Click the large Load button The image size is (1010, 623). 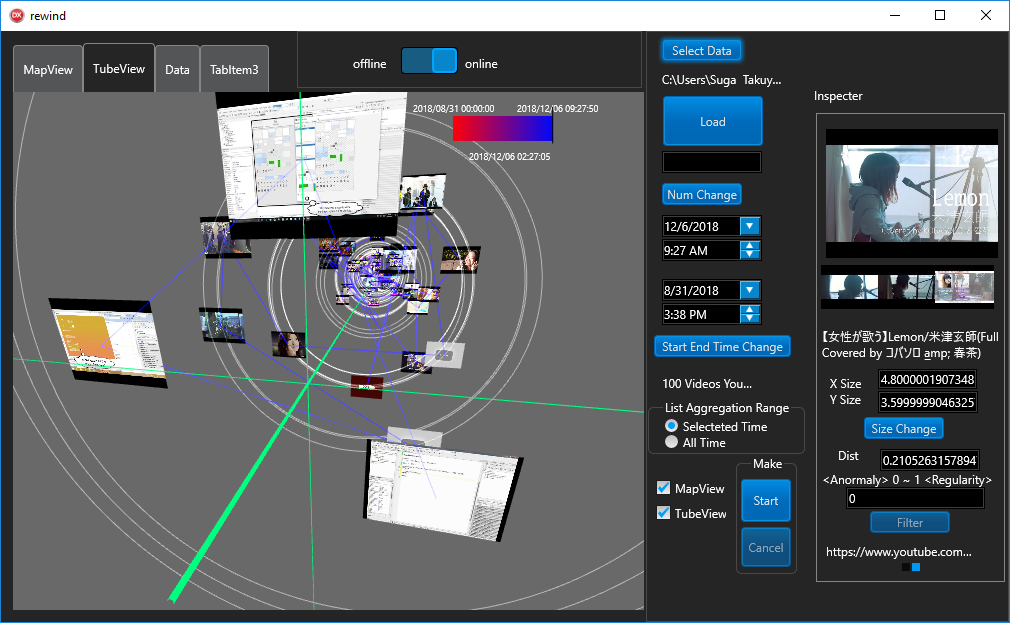pos(712,122)
